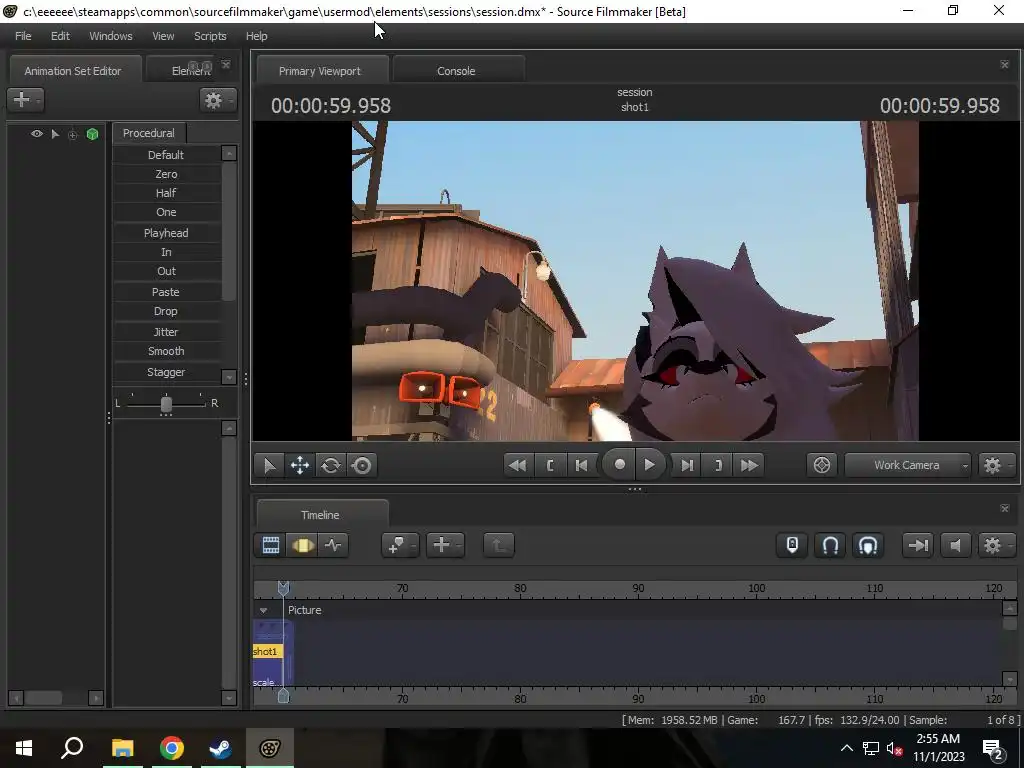Open the notification center icon
Viewport: 1024px width, 768px height.
[993, 748]
